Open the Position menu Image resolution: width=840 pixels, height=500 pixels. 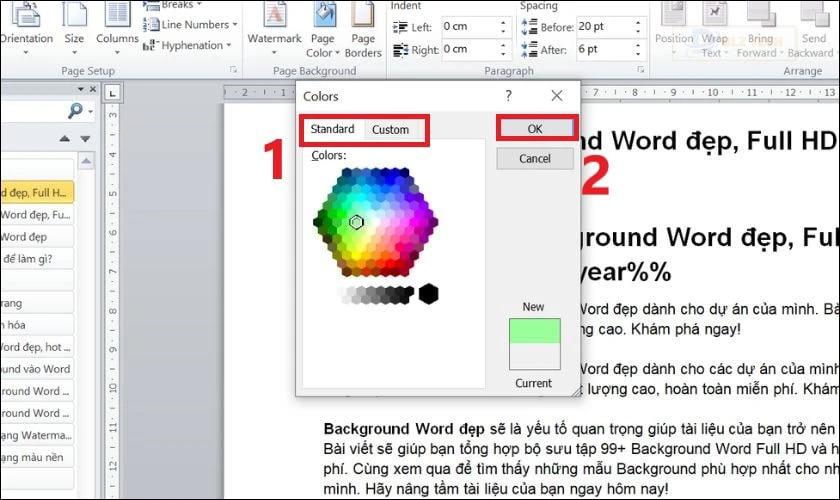[674, 28]
